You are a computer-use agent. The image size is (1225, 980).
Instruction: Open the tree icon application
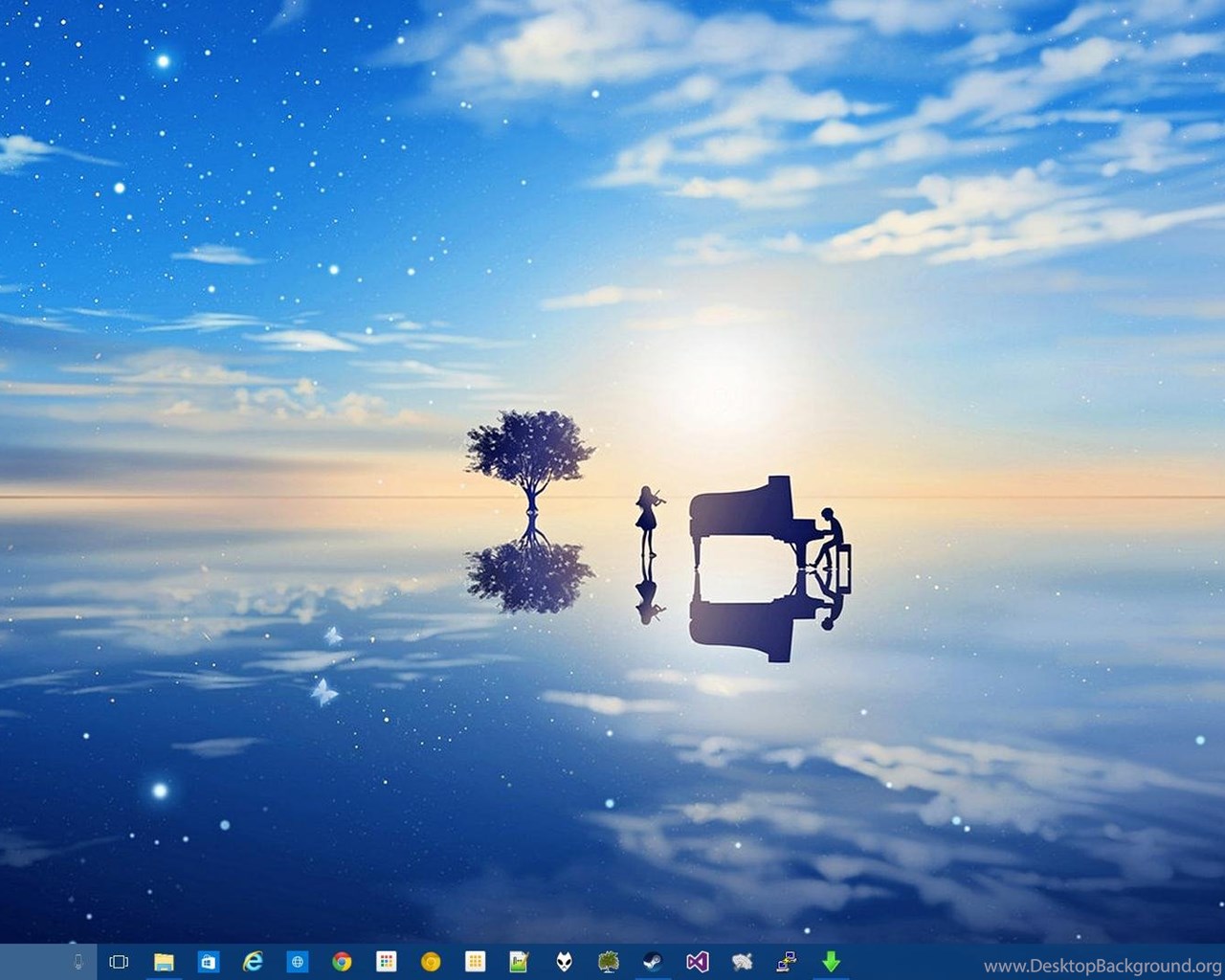[609, 962]
